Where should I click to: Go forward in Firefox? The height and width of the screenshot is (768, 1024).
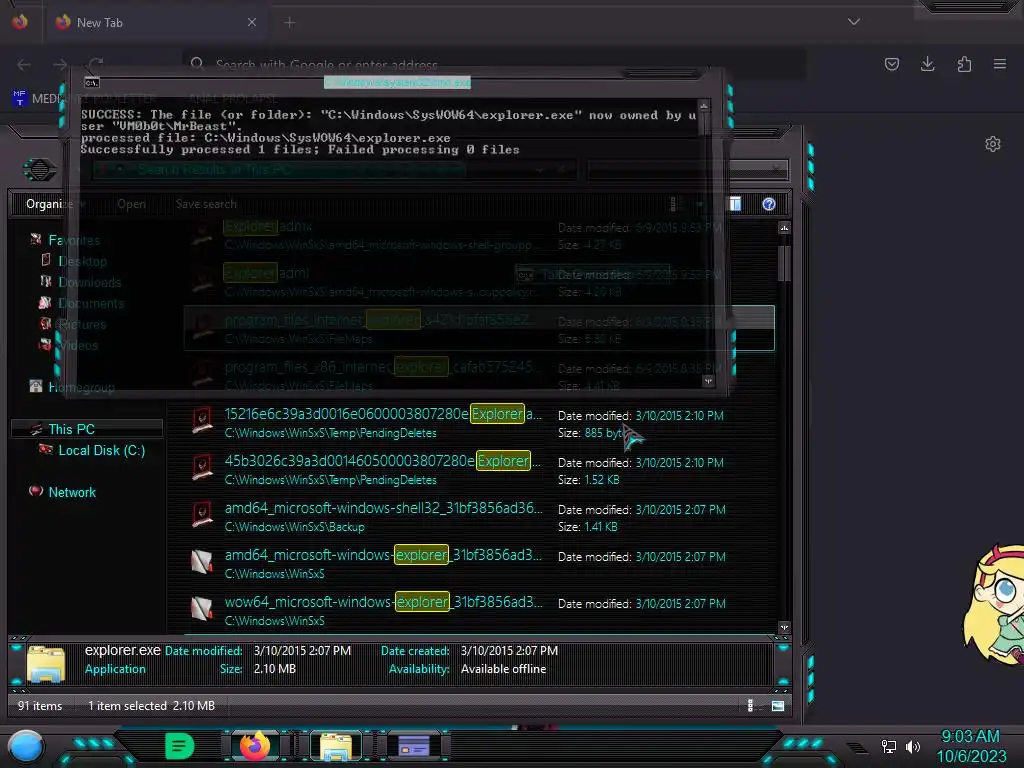pos(60,64)
